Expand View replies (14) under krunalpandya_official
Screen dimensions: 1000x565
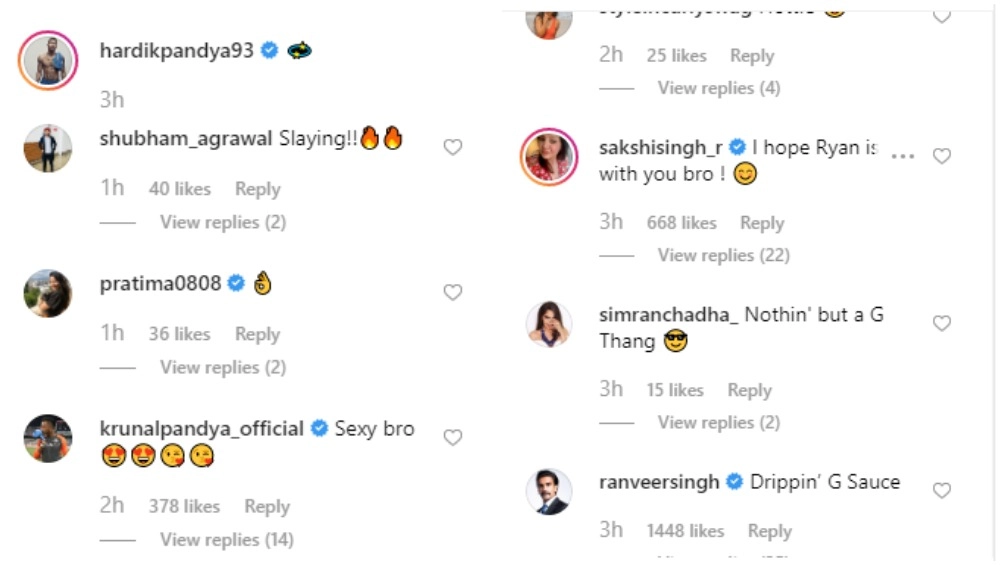(227, 540)
